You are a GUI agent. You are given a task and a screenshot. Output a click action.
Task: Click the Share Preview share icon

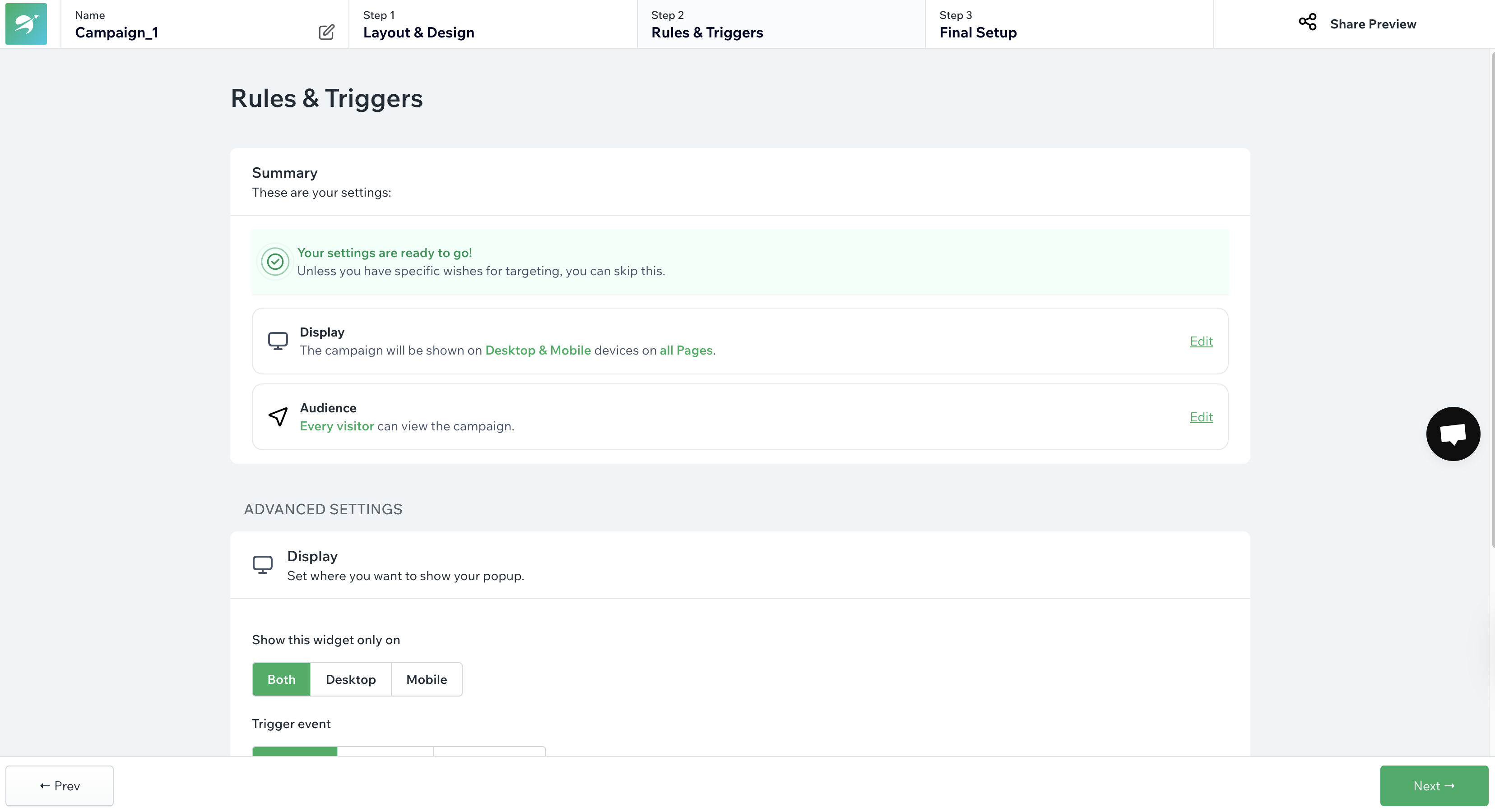tap(1307, 23)
